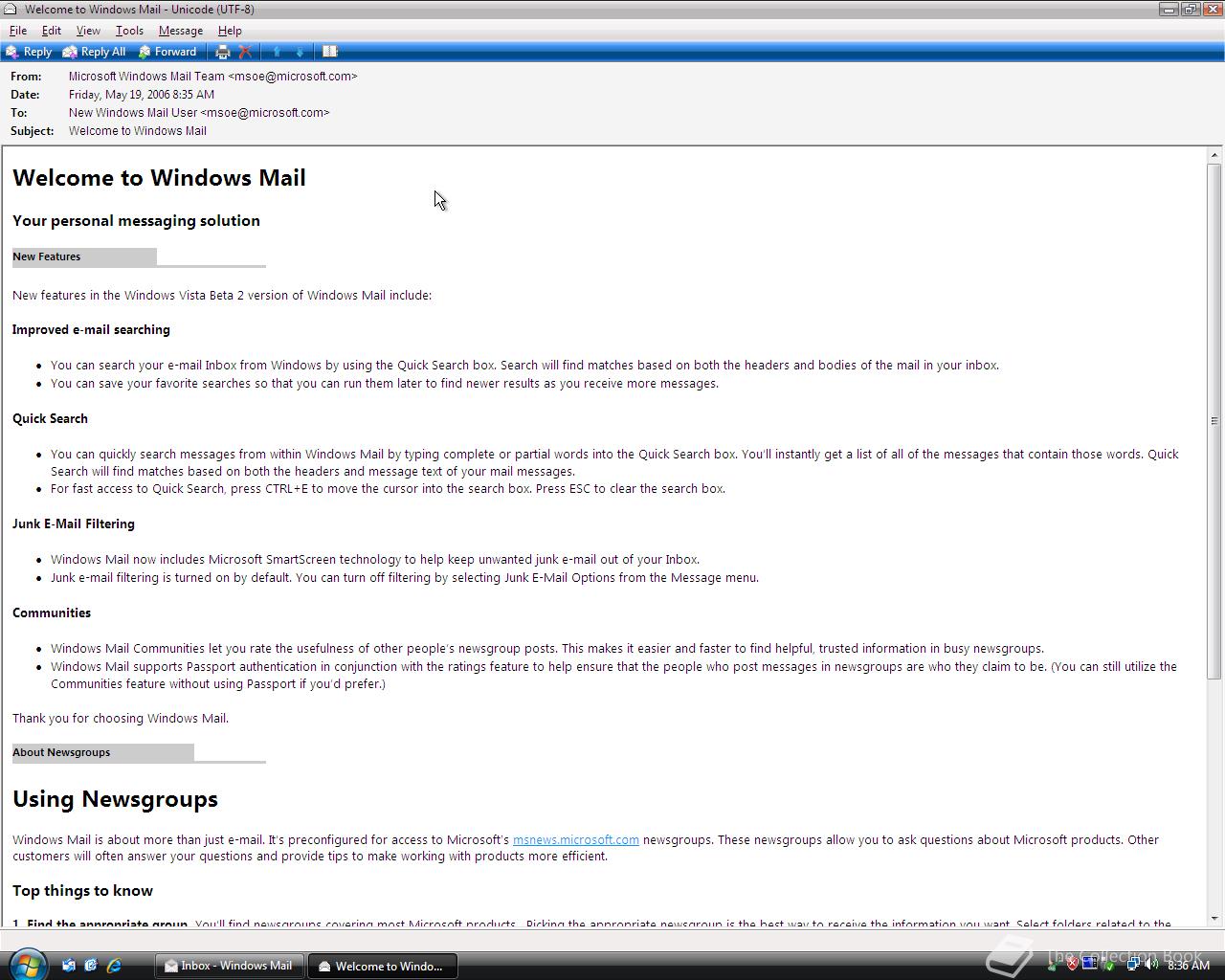Click Reply All in the toolbar

click(94, 52)
